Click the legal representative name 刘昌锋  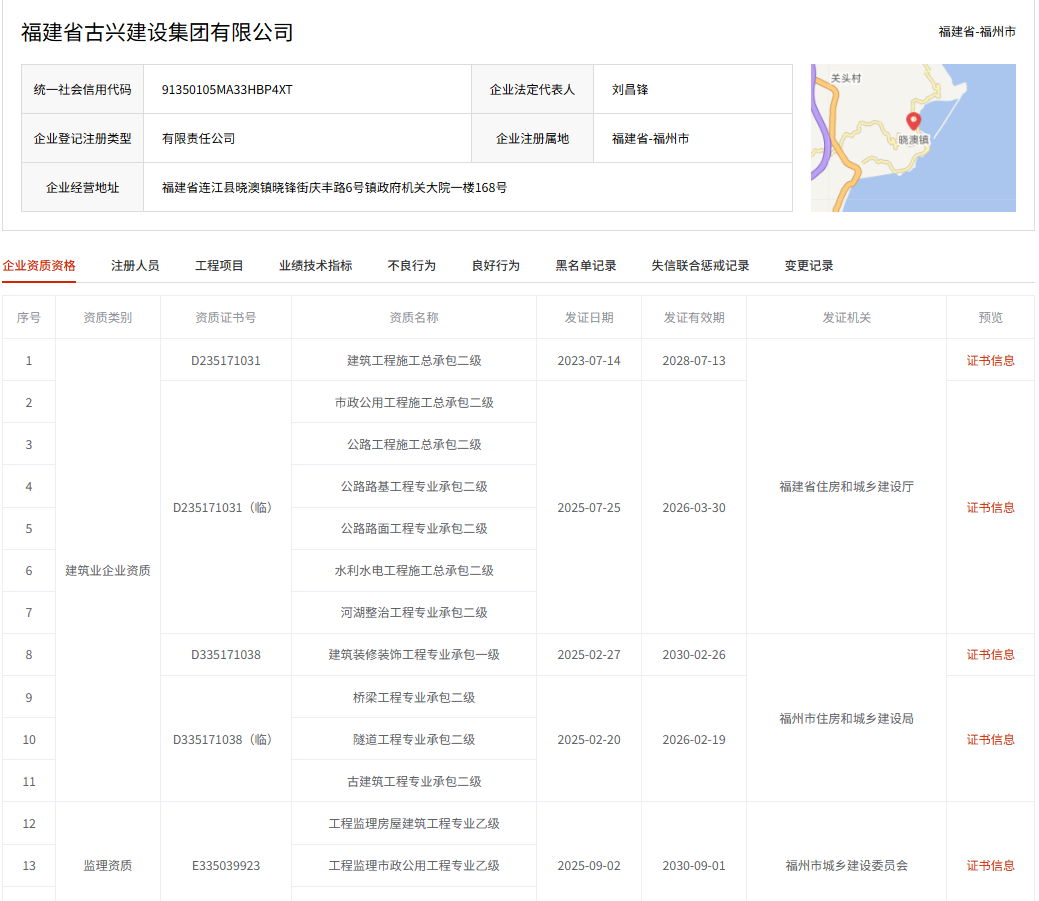coord(628,88)
